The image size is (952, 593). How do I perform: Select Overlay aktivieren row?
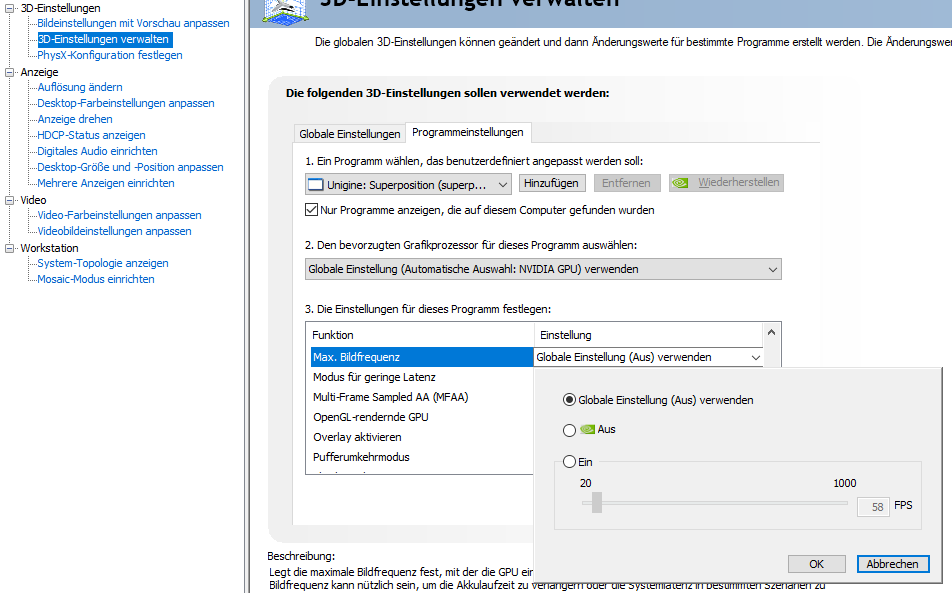click(421, 437)
